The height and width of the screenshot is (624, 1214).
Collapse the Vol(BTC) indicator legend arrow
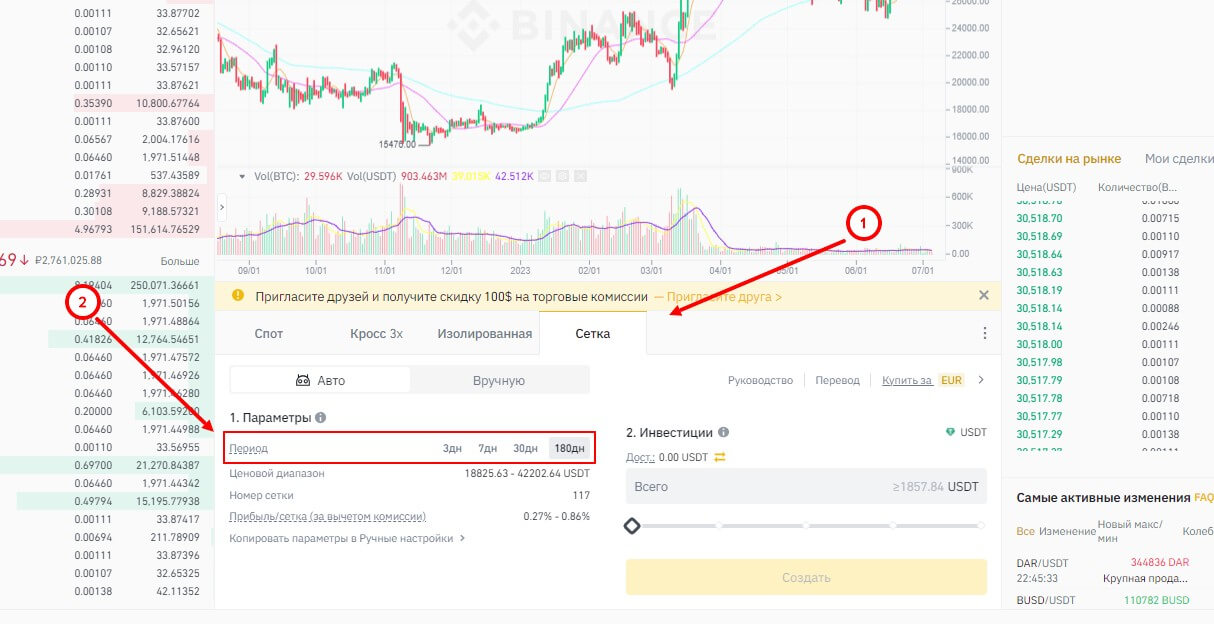point(242,177)
